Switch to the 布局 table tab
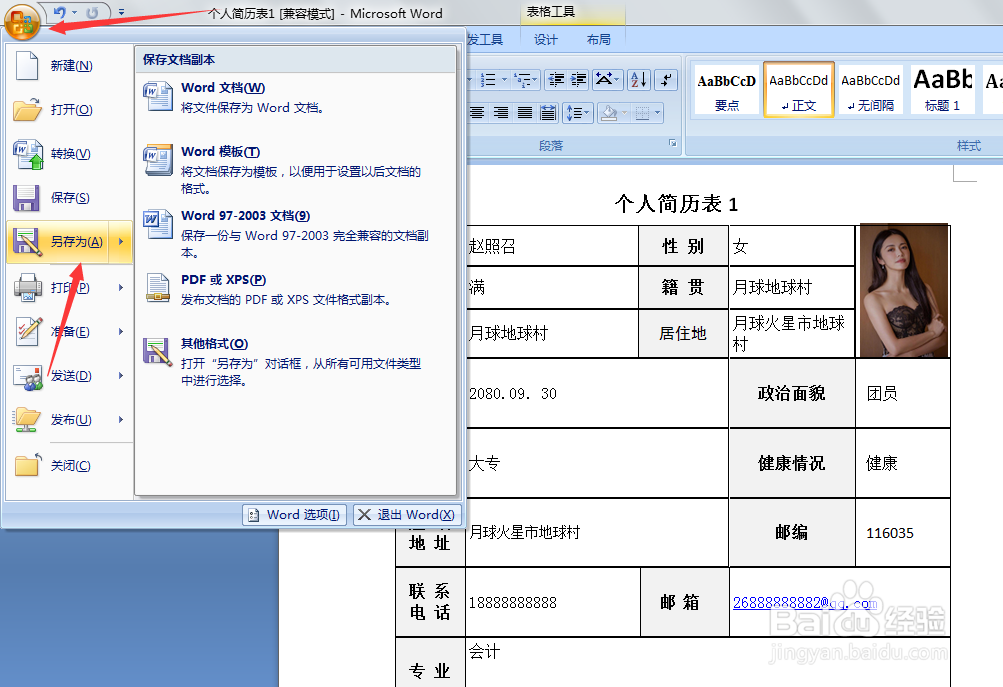 point(599,40)
